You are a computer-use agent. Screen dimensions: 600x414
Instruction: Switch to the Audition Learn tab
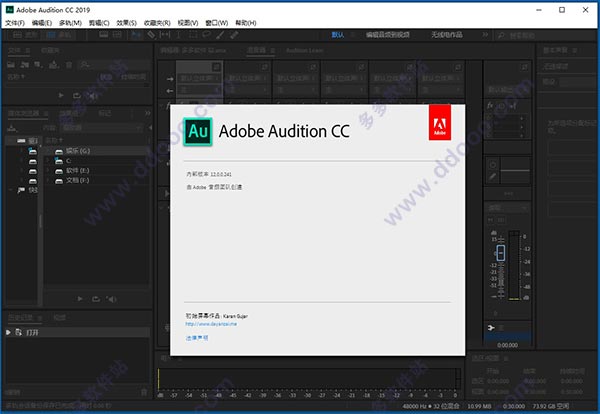[x=305, y=50]
